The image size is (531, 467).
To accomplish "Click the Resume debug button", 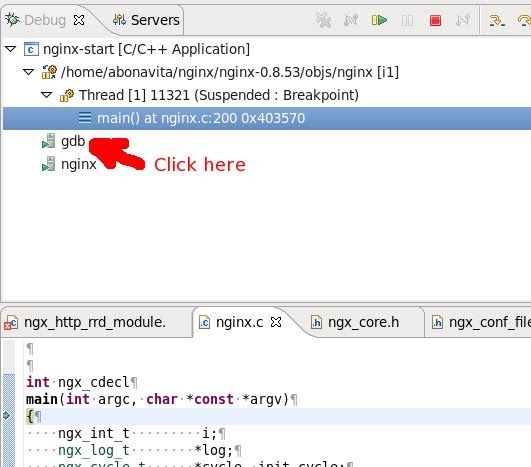I will tap(379, 20).
